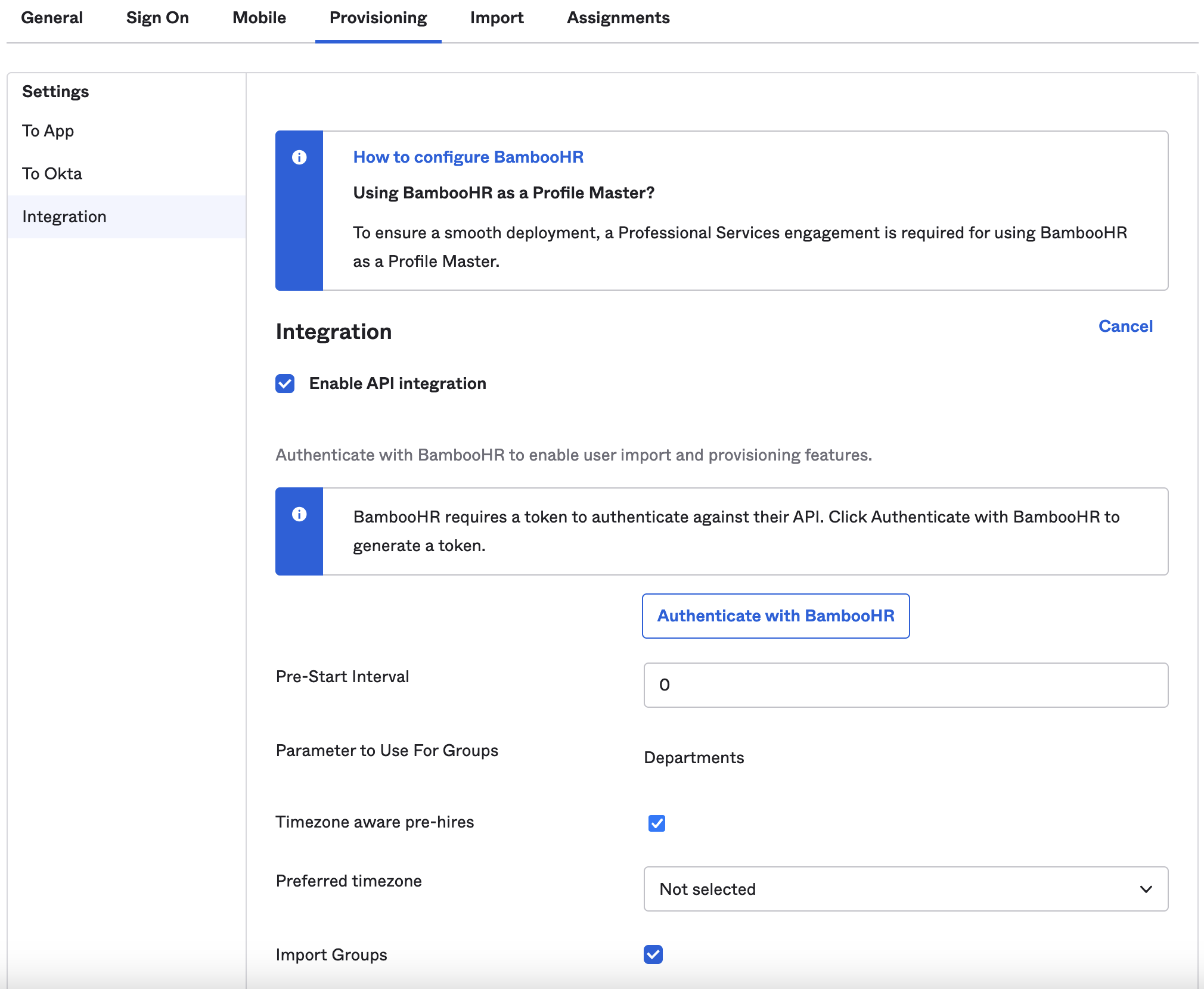This screenshot has width=1204, height=989.
Task: Click info icon in BambooHR configure banner
Action: (299, 157)
